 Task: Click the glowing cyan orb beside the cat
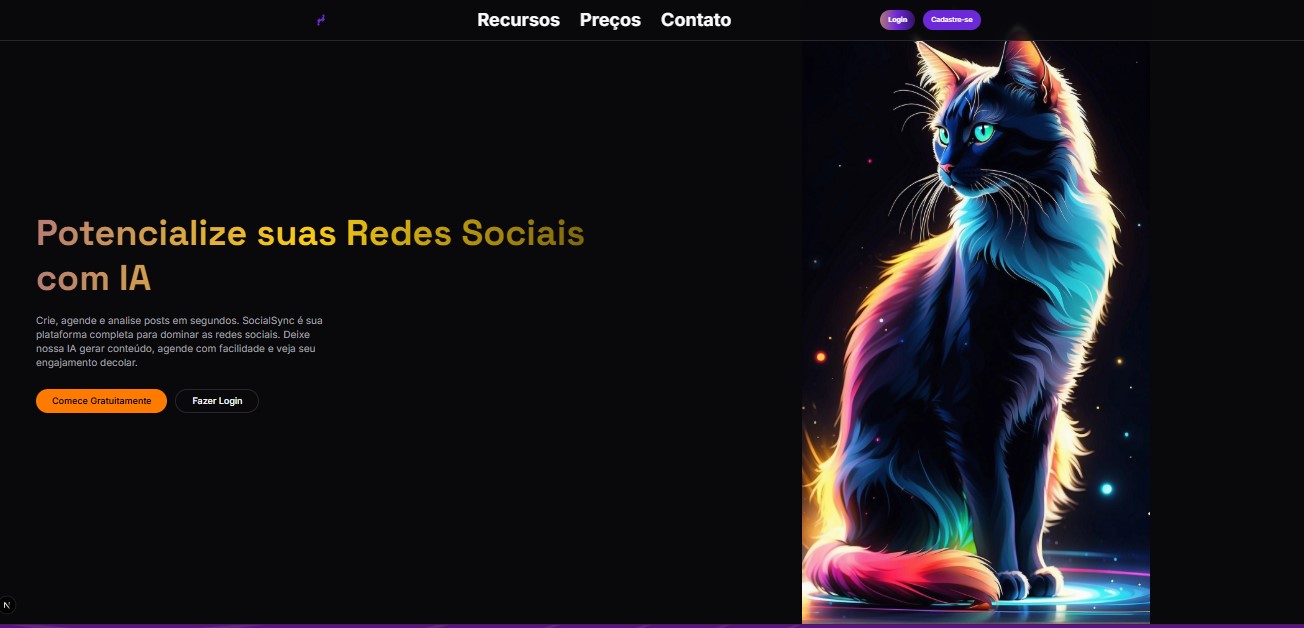[1106, 489]
